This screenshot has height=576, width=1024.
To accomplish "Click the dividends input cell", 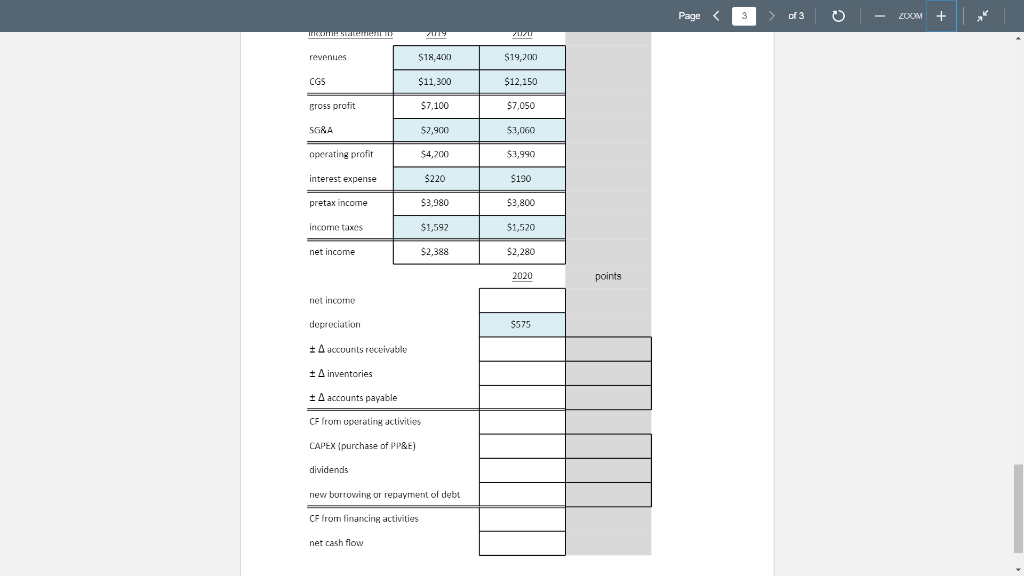I will (x=522, y=469).
